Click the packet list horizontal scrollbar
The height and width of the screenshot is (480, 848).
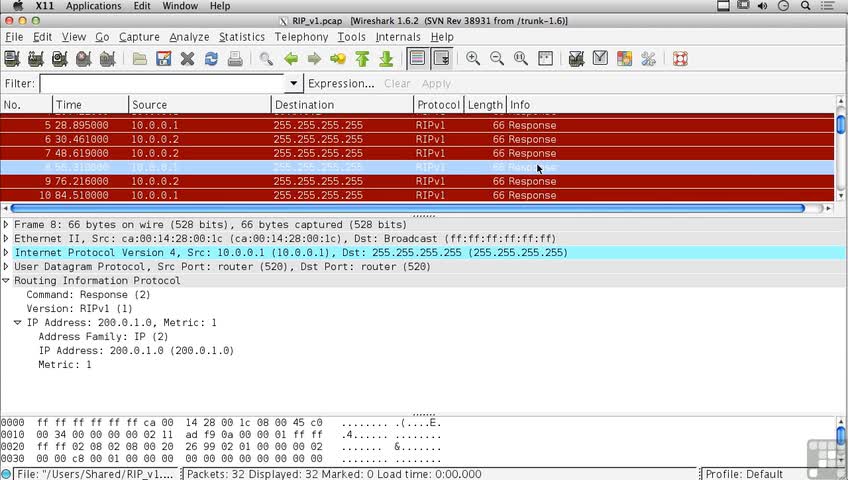(x=407, y=208)
